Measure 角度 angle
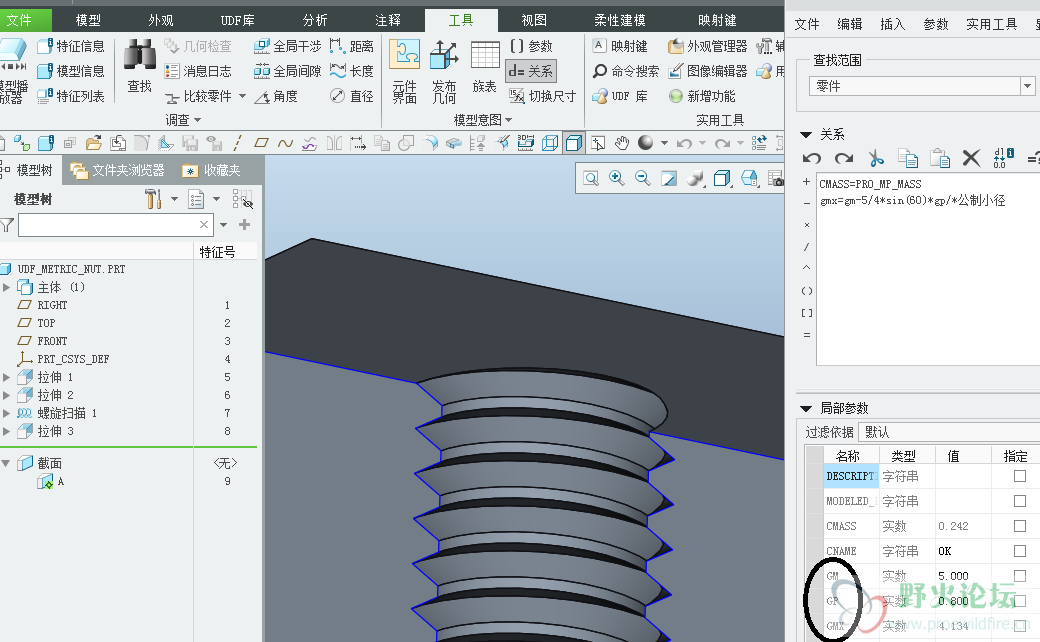 [x=276, y=96]
